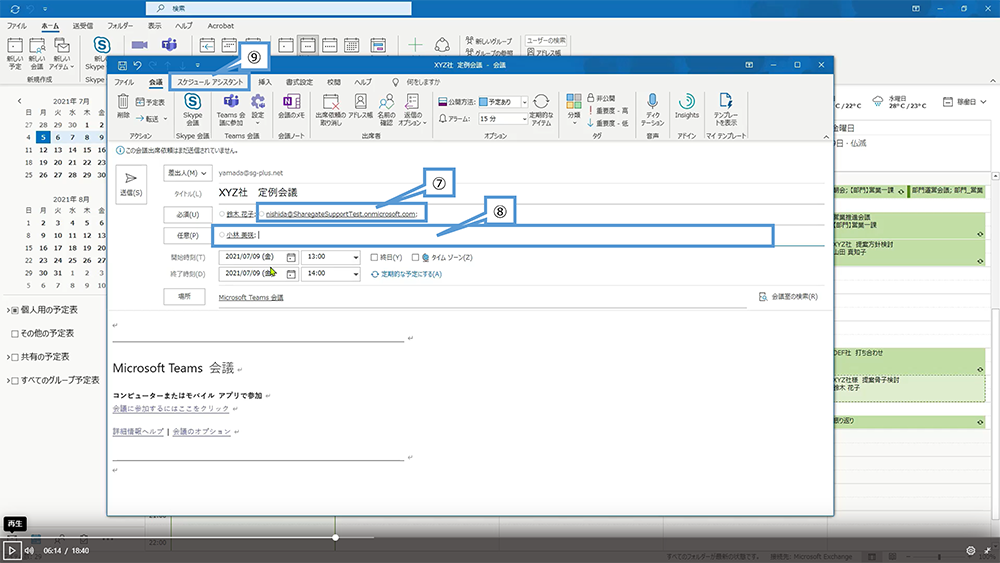Click the video volume speaker icon
The width and height of the screenshot is (1000, 563).
(29, 550)
